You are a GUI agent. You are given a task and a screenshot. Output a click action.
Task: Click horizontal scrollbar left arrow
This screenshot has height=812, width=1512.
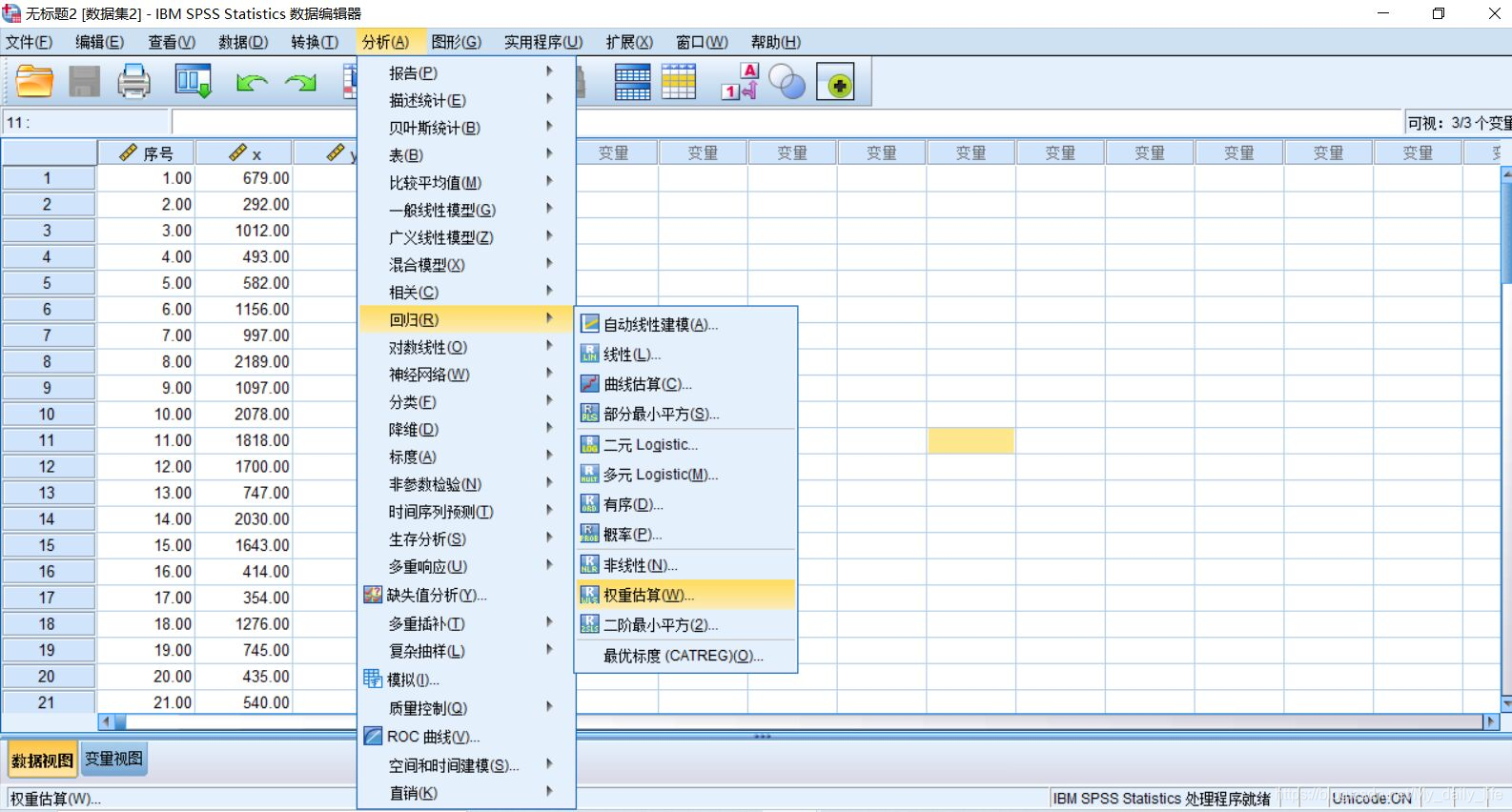(106, 721)
